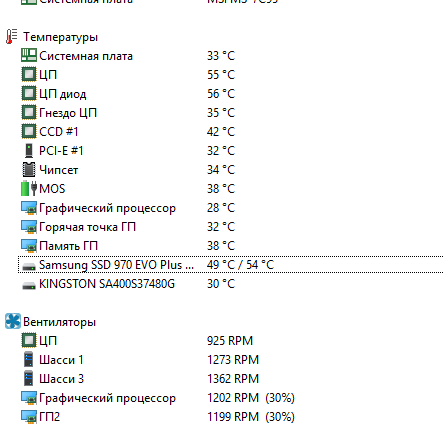Click the blue fan icon beside Вентиляторы
443x444 pixels.
click(13, 321)
